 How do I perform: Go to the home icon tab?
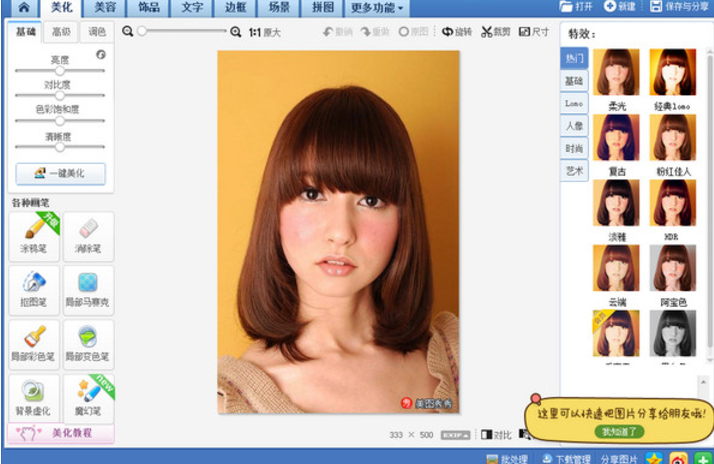point(23,7)
